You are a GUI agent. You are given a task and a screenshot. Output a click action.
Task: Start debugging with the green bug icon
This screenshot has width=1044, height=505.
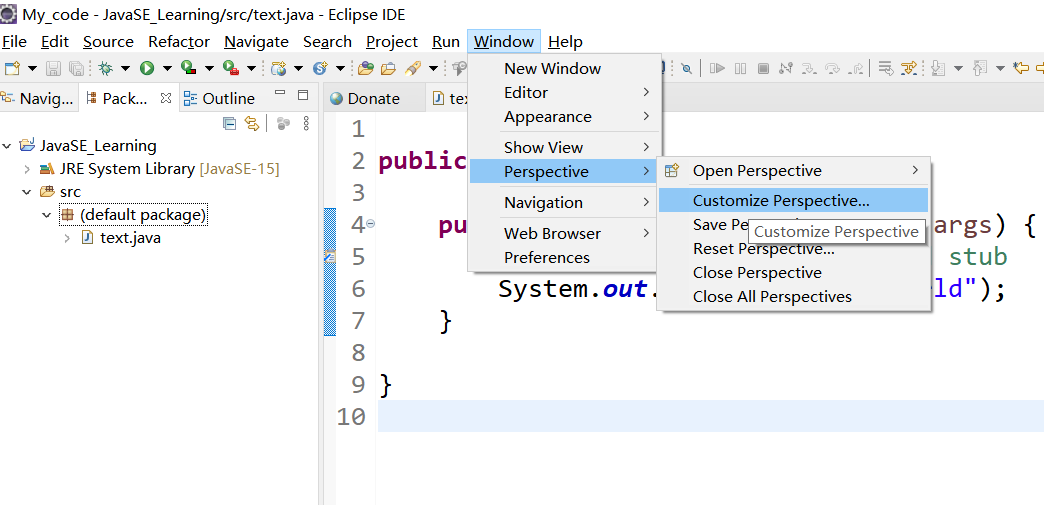(105, 68)
